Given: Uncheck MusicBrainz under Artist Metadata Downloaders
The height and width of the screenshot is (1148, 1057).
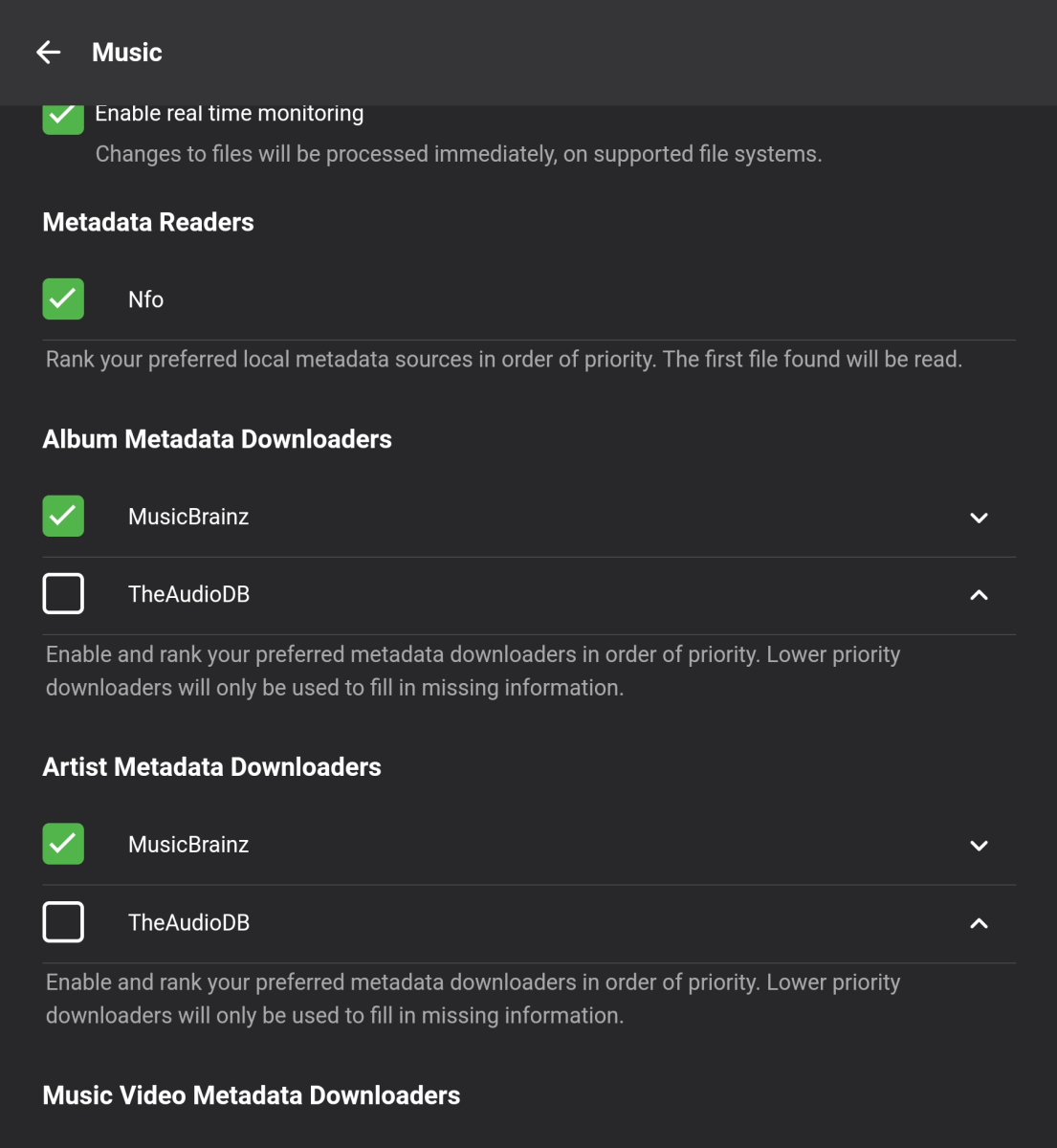Looking at the screenshot, I should [63, 845].
